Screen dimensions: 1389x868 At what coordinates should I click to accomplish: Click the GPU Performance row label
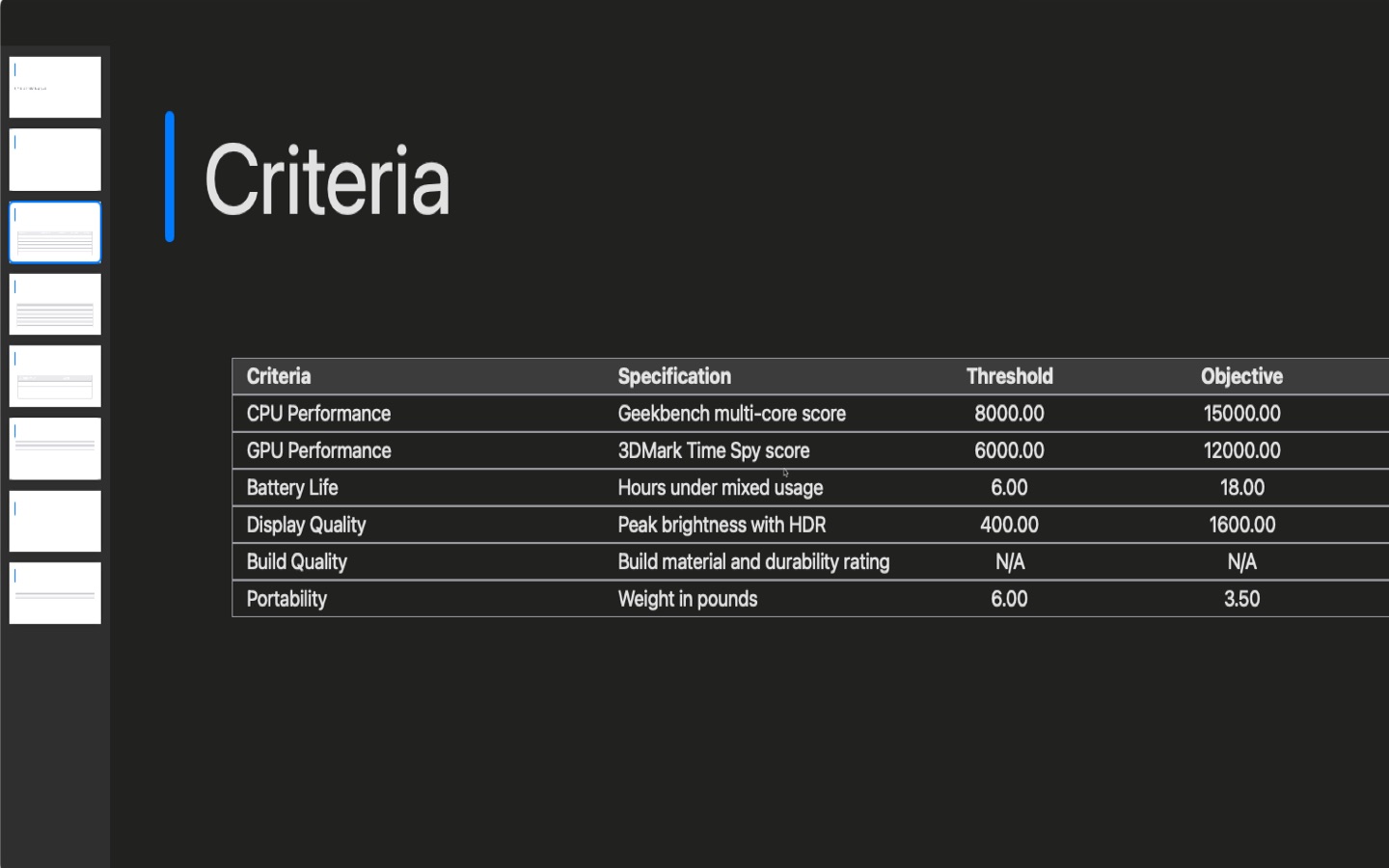317,450
